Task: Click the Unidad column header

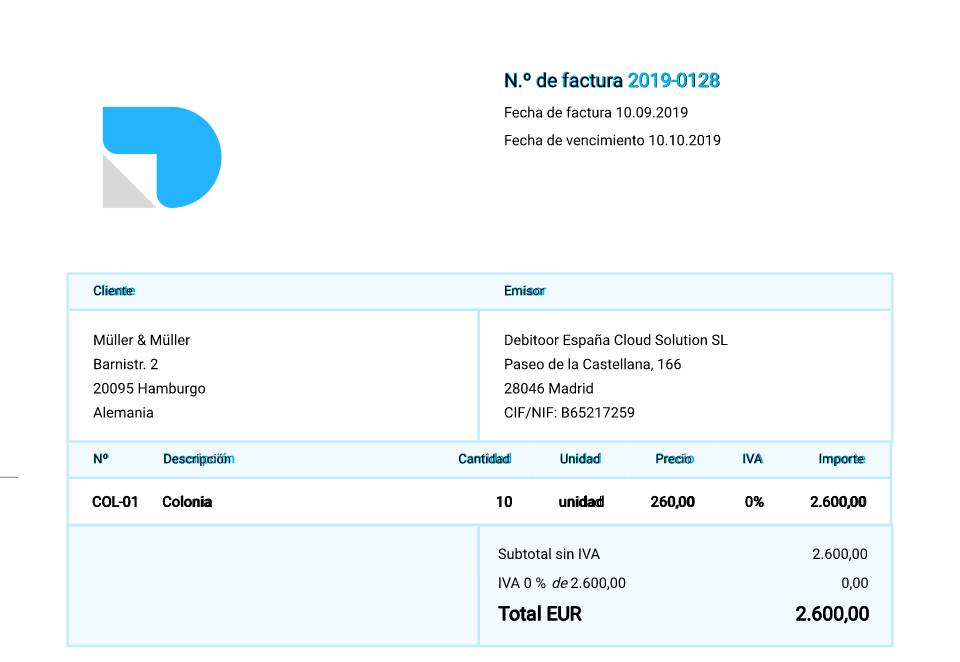Action: tap(580, 459)
